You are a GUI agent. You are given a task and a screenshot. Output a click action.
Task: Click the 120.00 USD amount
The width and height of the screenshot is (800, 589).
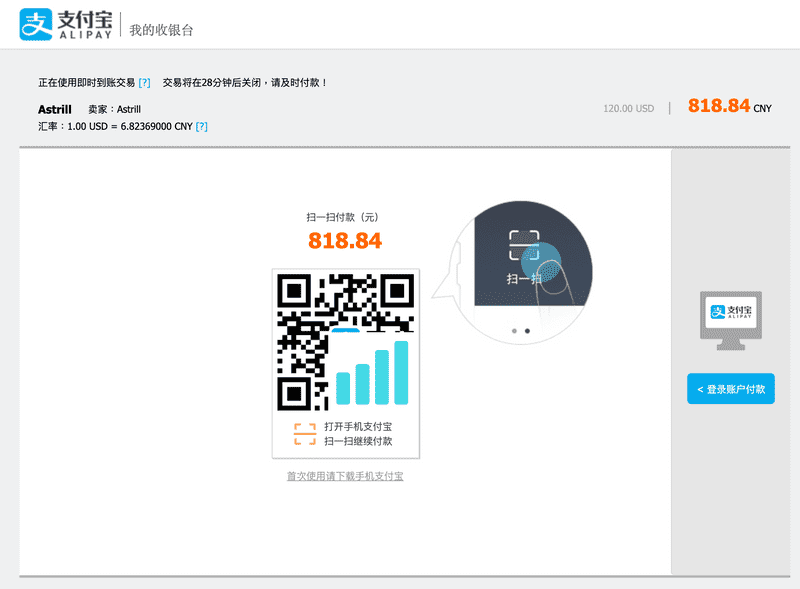(x=629, y=108)
